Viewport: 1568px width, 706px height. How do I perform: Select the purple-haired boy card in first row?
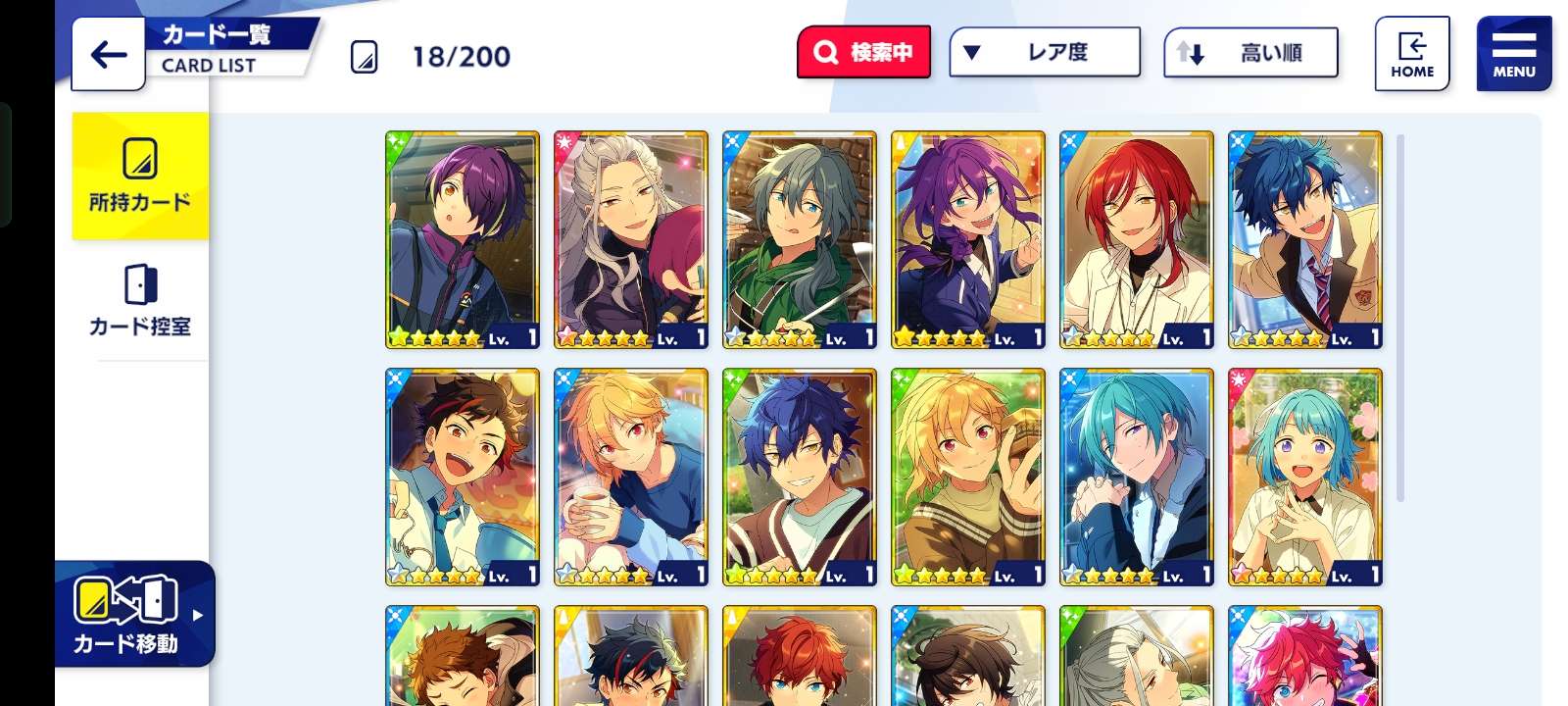(463, 240)
